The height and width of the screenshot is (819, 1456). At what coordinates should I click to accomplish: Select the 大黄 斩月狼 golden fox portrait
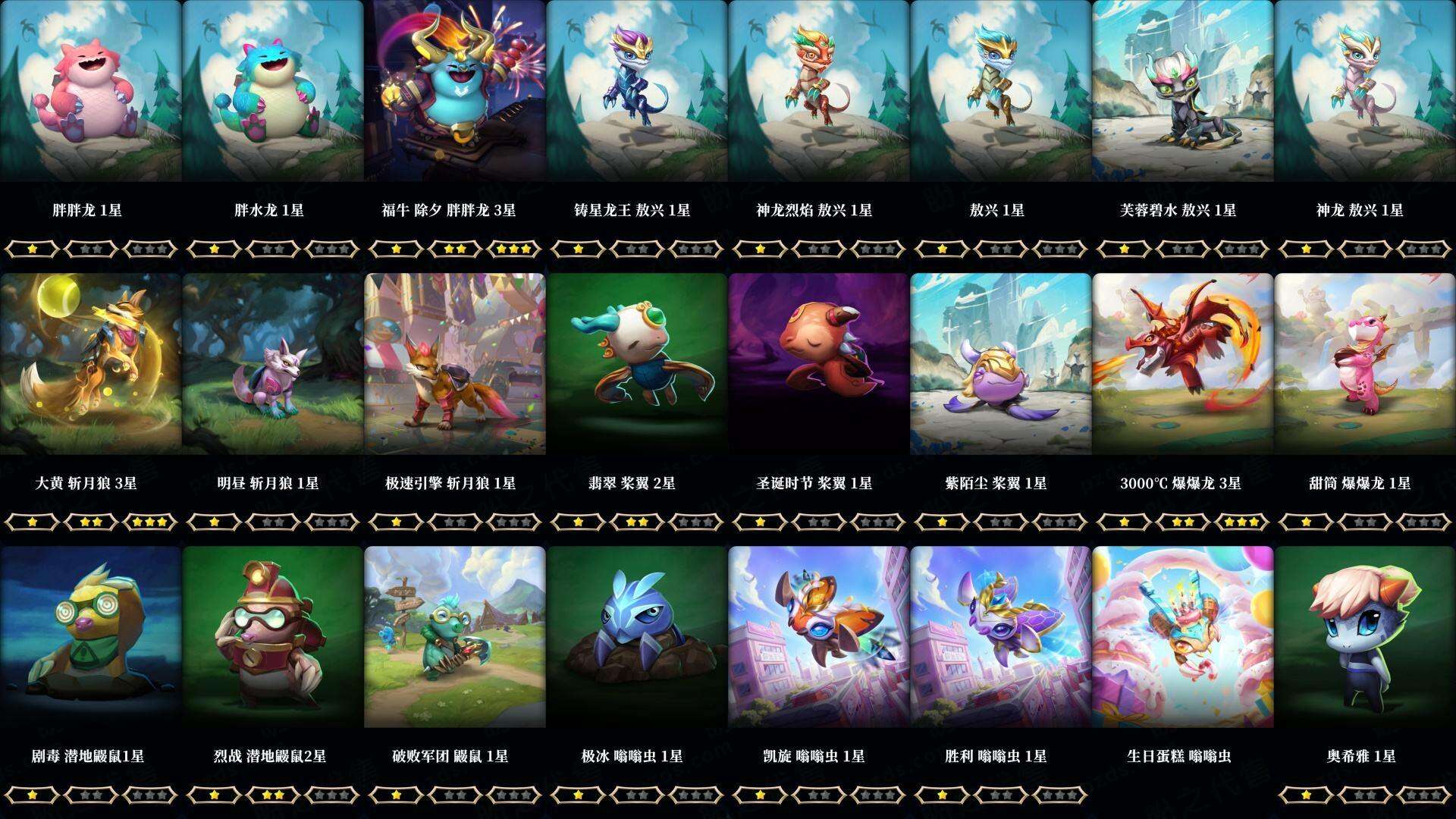click(x=91, y=364)
